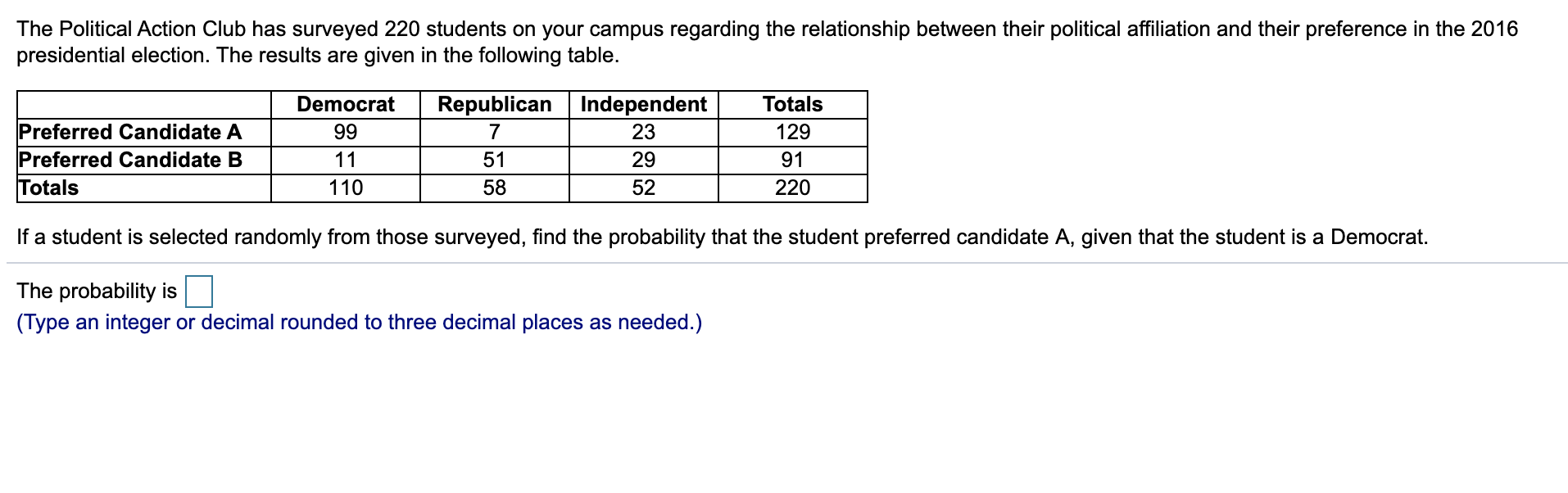This screenshot has height=493, width=1568.
Task: Click the Democrat column header
Action: [345, 105]
